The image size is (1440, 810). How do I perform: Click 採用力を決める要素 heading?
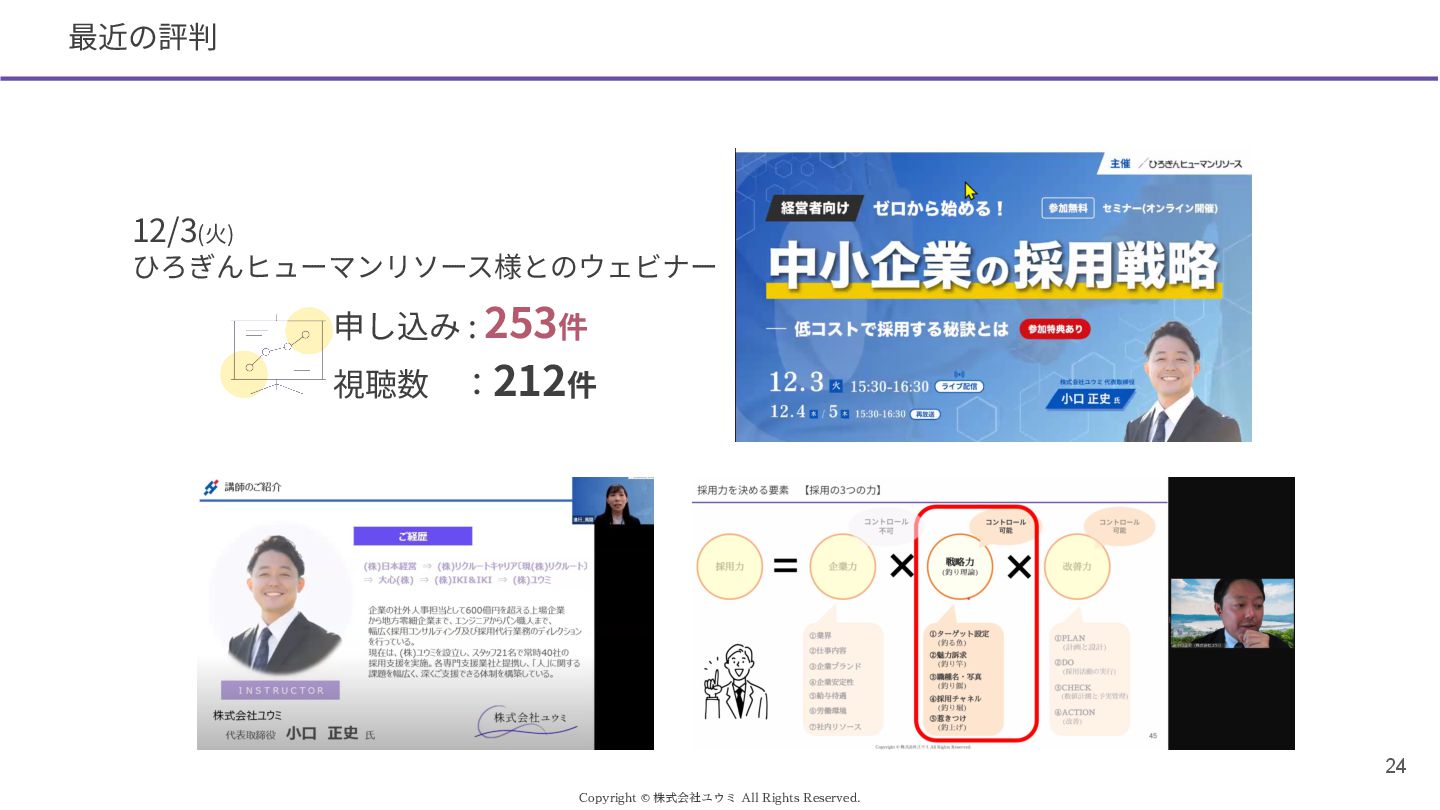pyautogui.click(x=743, y=490)
